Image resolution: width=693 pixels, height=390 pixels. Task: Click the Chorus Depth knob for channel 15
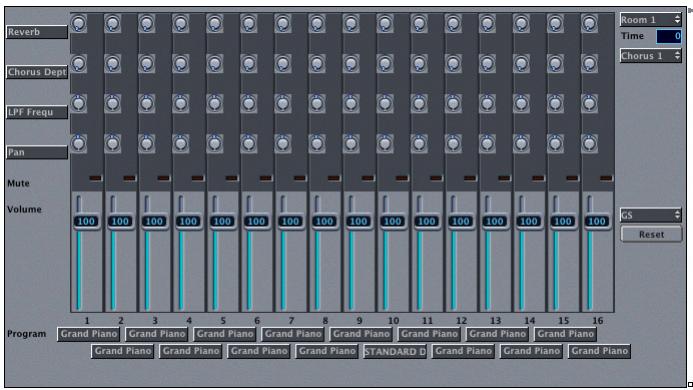coord(555,64)
